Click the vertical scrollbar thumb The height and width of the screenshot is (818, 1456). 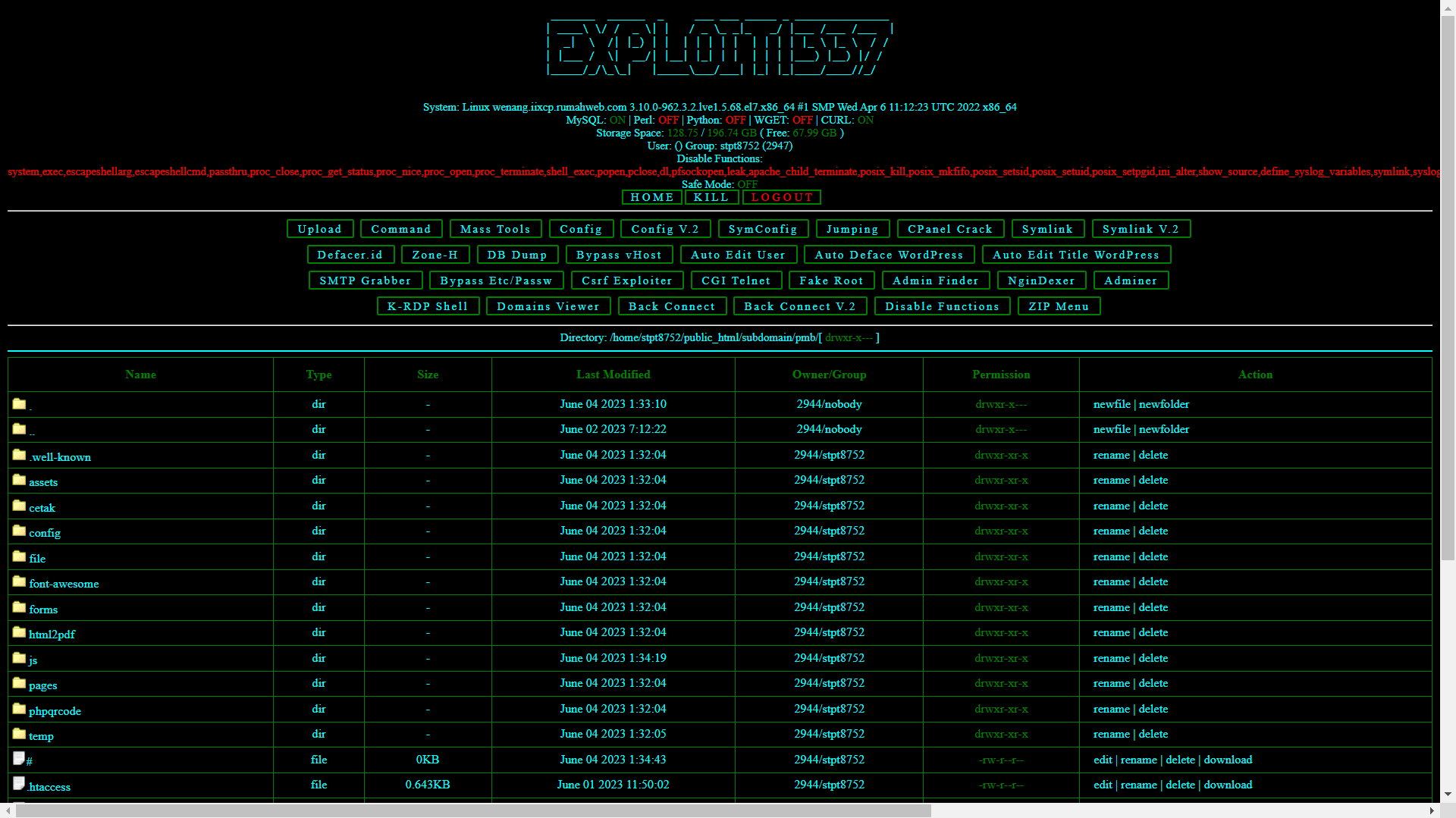[1448, 288]
